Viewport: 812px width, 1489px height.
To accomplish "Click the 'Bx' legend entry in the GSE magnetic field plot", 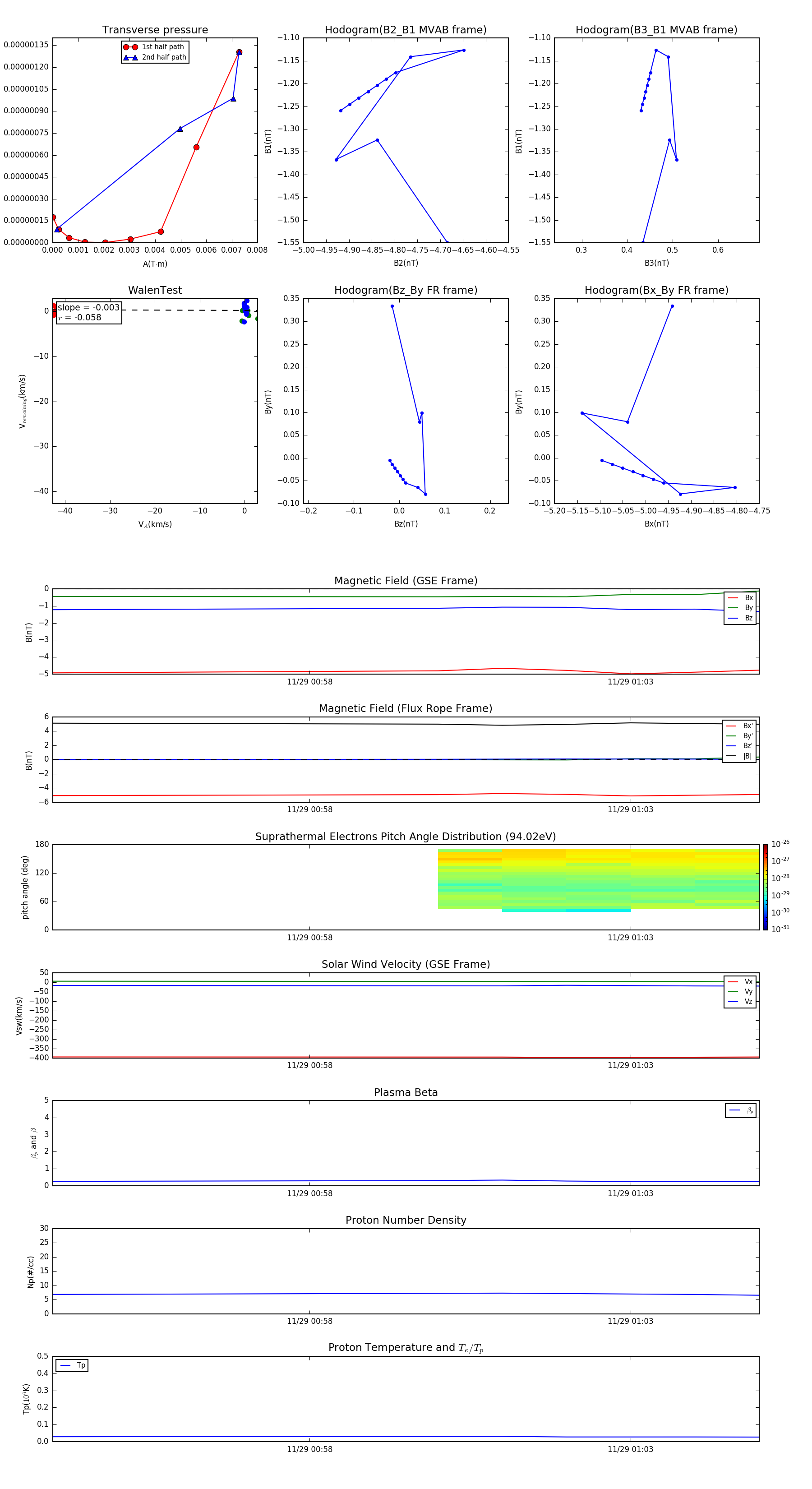I will coord(740,598).
